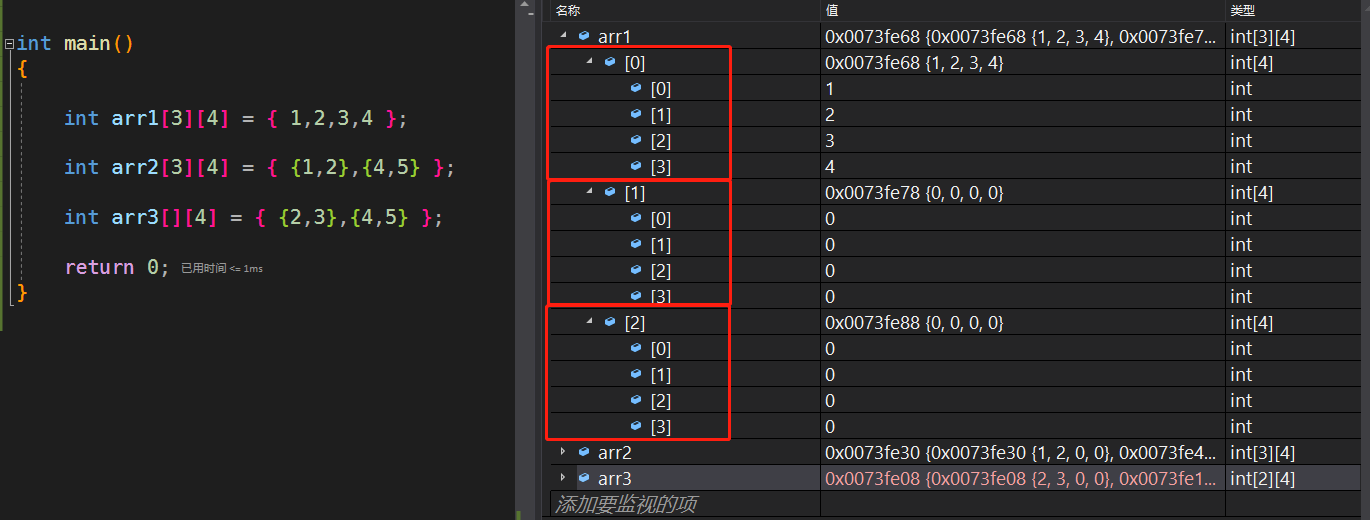Collapse the main() function code fold
The width and height of the screenshot is (1370, 520).
[x=9, y=44]
